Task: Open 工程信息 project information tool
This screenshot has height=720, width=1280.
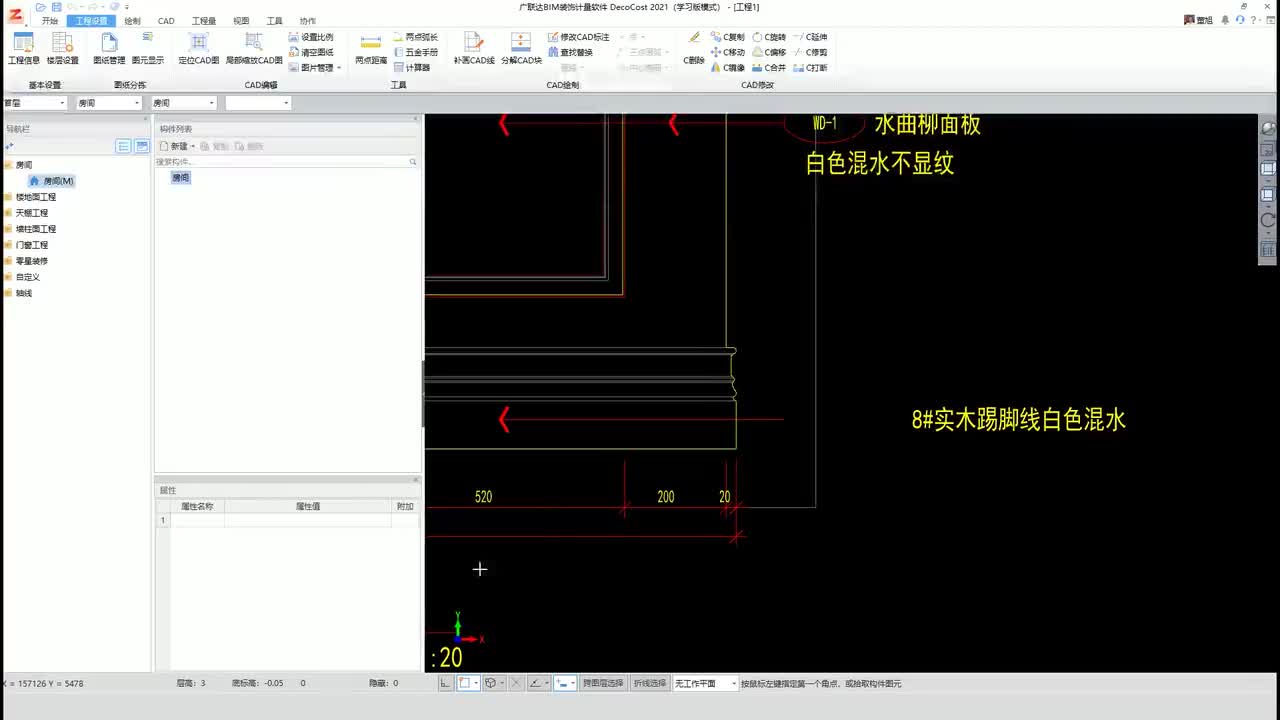Action: pyautogui.click(x=24, y=48)
